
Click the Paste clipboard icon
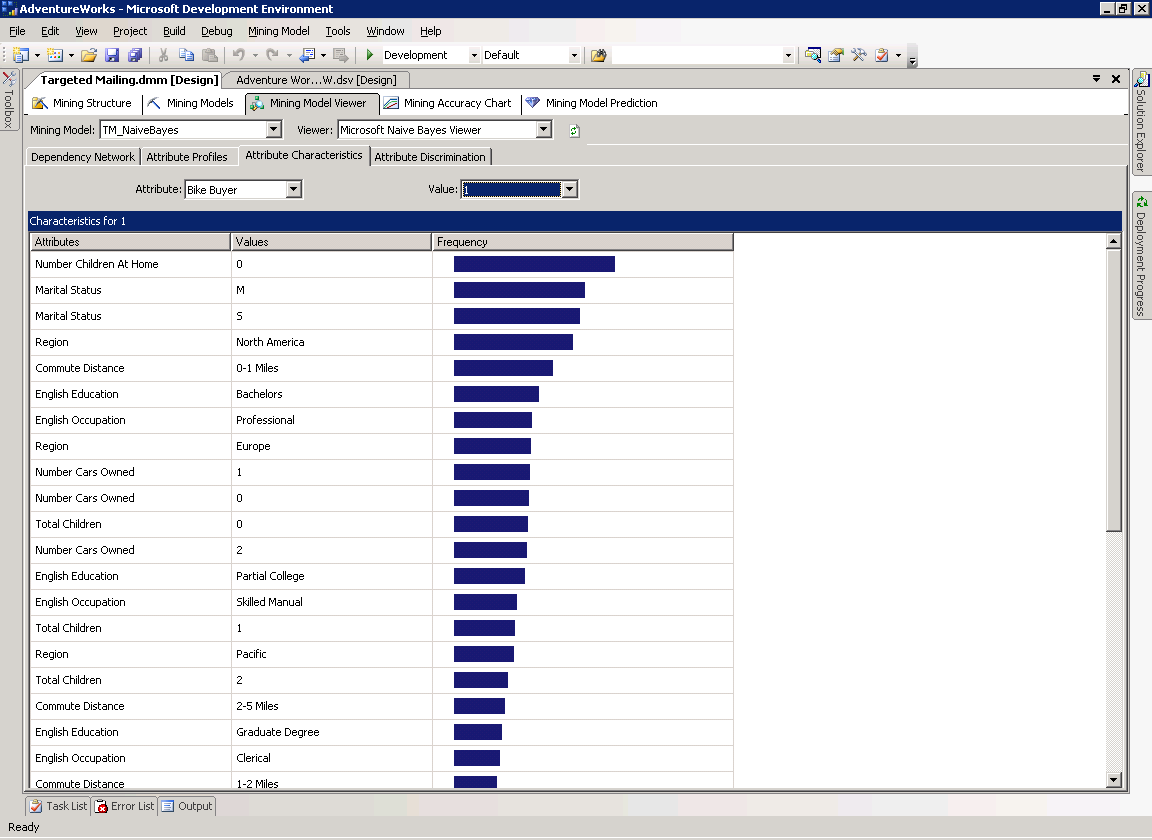point(210,55)
